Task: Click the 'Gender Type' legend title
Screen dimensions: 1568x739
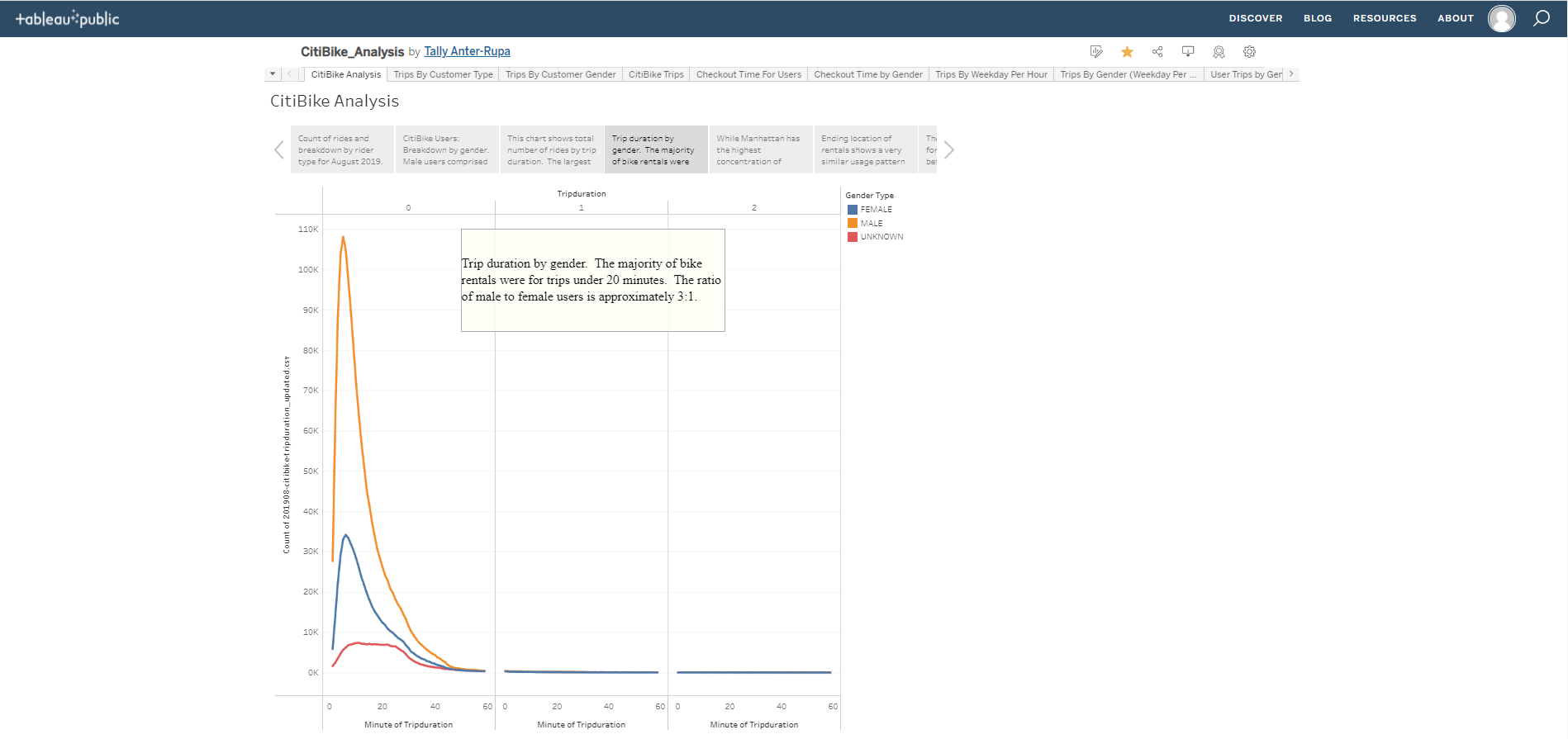Action: (869, 196)
